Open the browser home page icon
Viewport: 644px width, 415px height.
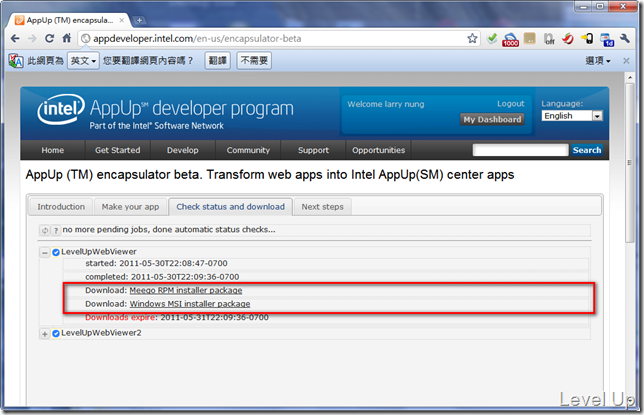pos(67,39)
